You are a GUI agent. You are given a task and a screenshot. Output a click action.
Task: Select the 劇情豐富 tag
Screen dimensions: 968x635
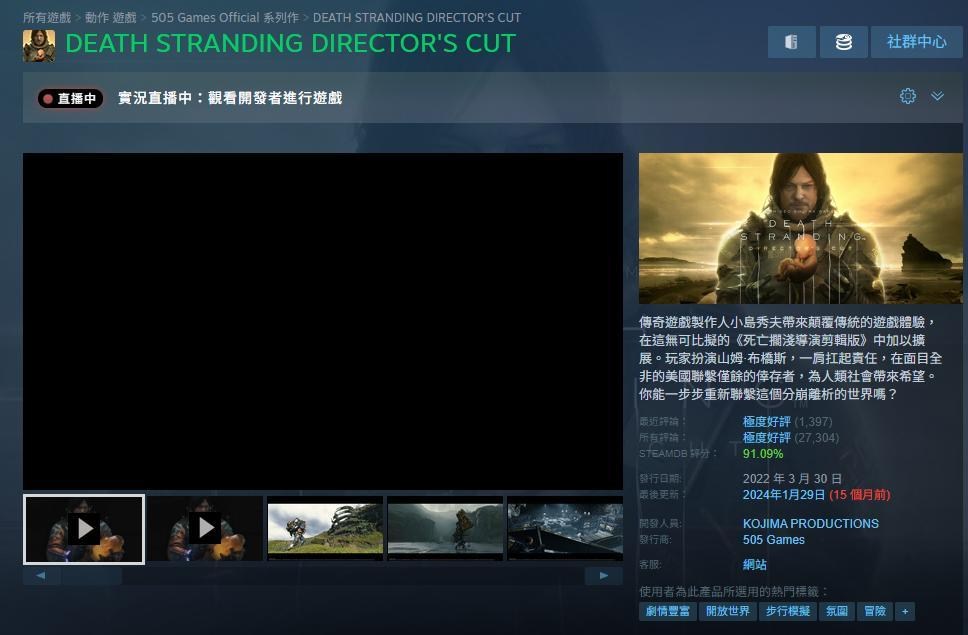pyautogui.click(x=667, y=612)
